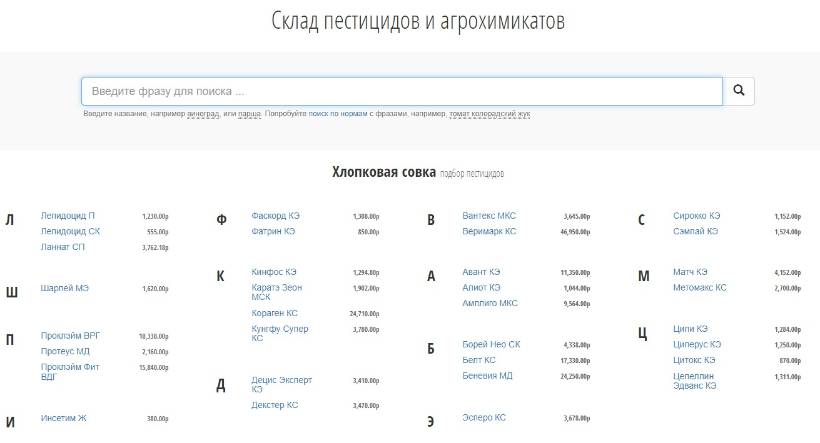Select the Фаскорд КЭ link
Screen dimensions: 820x443
pyautogui.click(x=276, y=216)
